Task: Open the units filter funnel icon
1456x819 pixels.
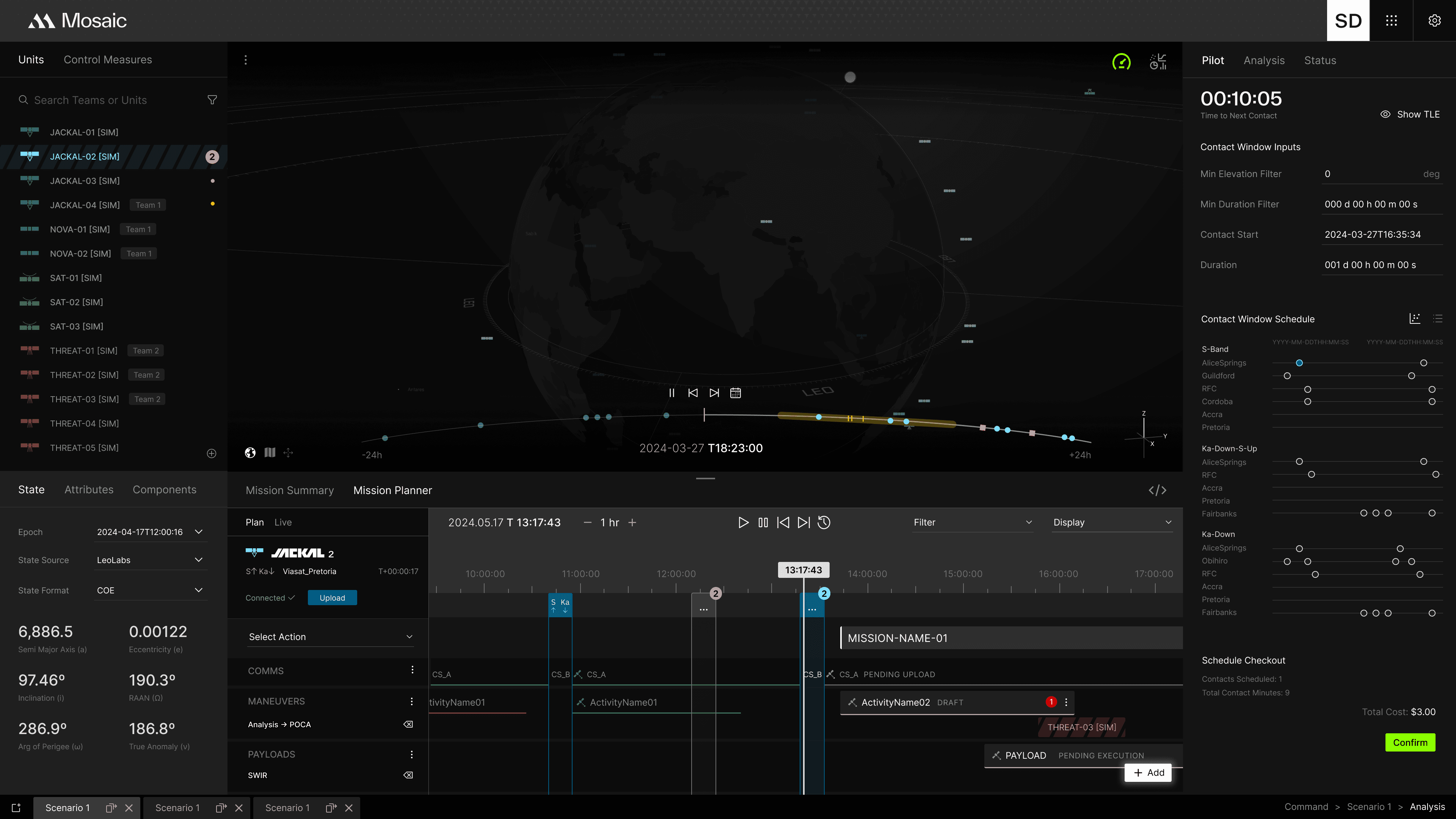Action: [x=212, y=100]
